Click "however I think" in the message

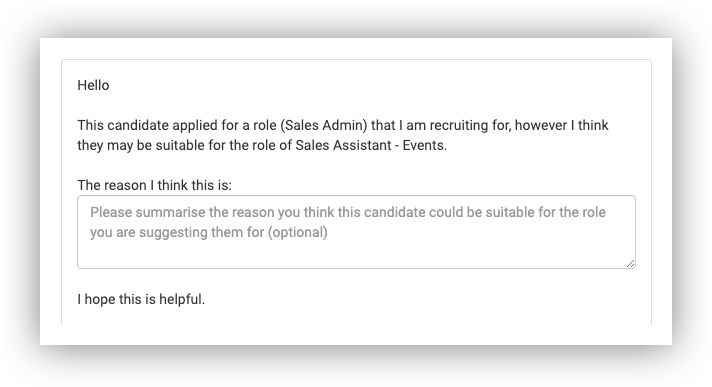(561, 125)
